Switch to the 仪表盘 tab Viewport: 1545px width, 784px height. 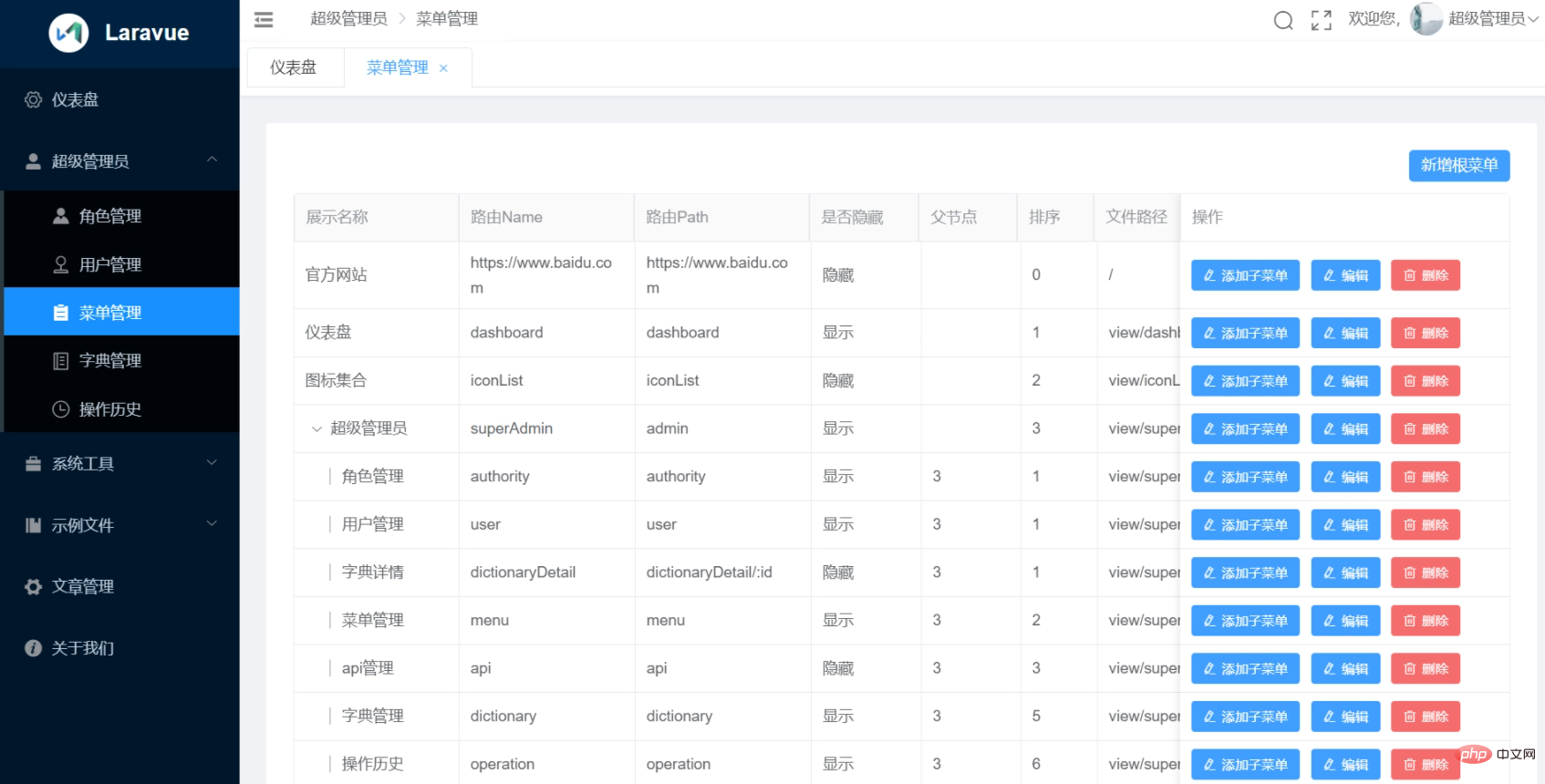tap(293, 67)
